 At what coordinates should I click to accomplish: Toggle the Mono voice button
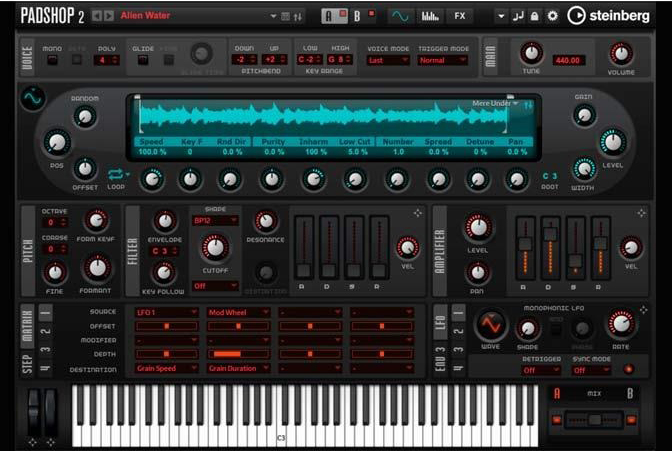(53, 60)
